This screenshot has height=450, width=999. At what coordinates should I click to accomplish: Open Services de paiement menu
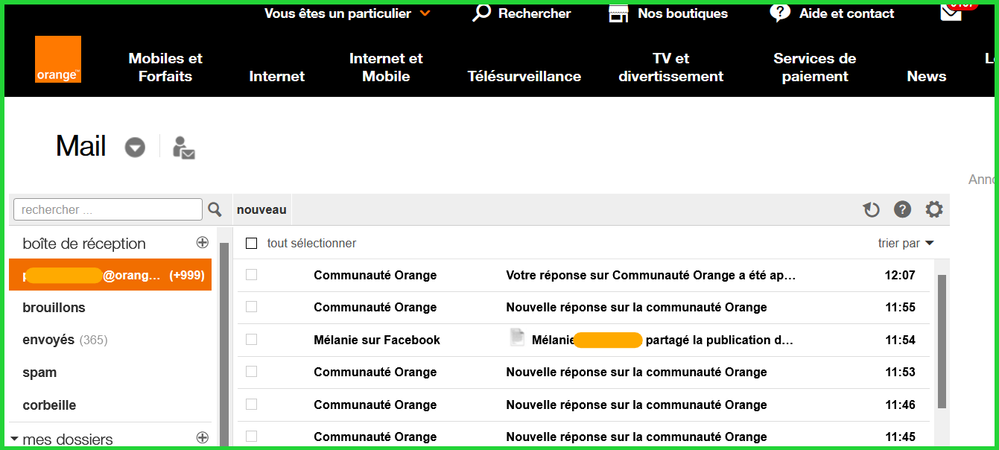pyautogui.click(x=815, y=68)
